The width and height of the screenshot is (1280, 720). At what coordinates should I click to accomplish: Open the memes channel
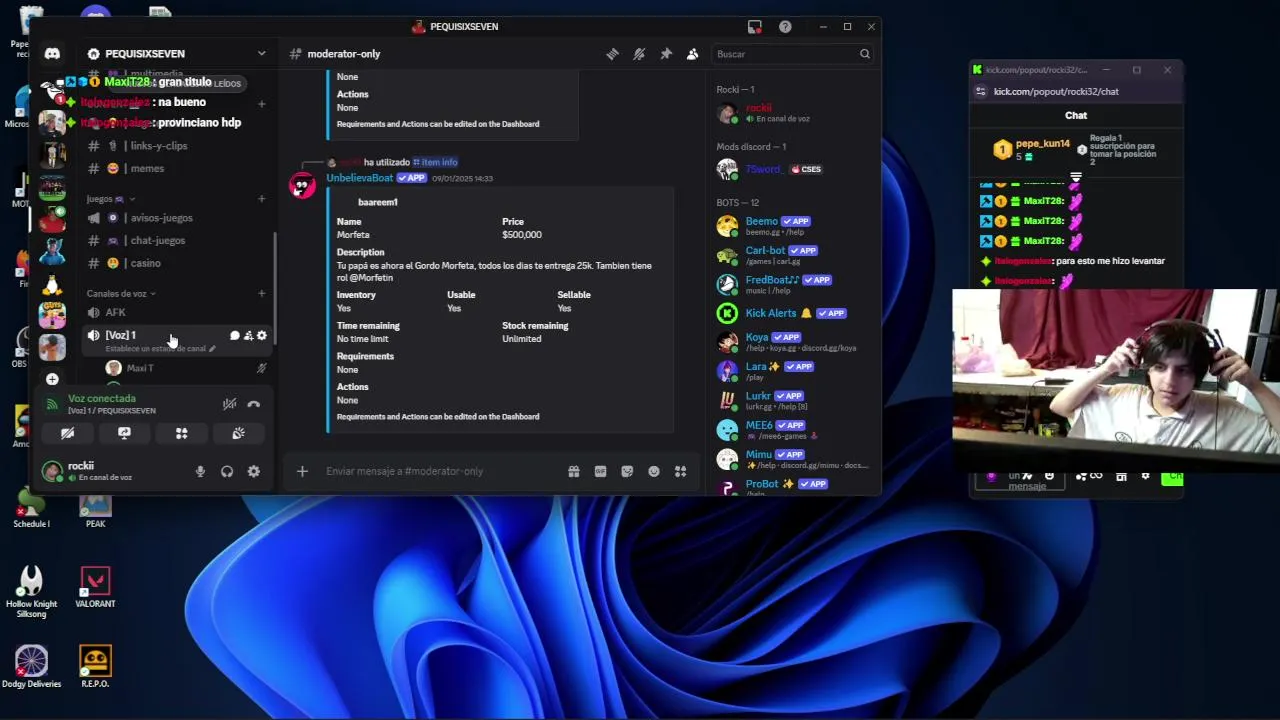pos(146,168)
